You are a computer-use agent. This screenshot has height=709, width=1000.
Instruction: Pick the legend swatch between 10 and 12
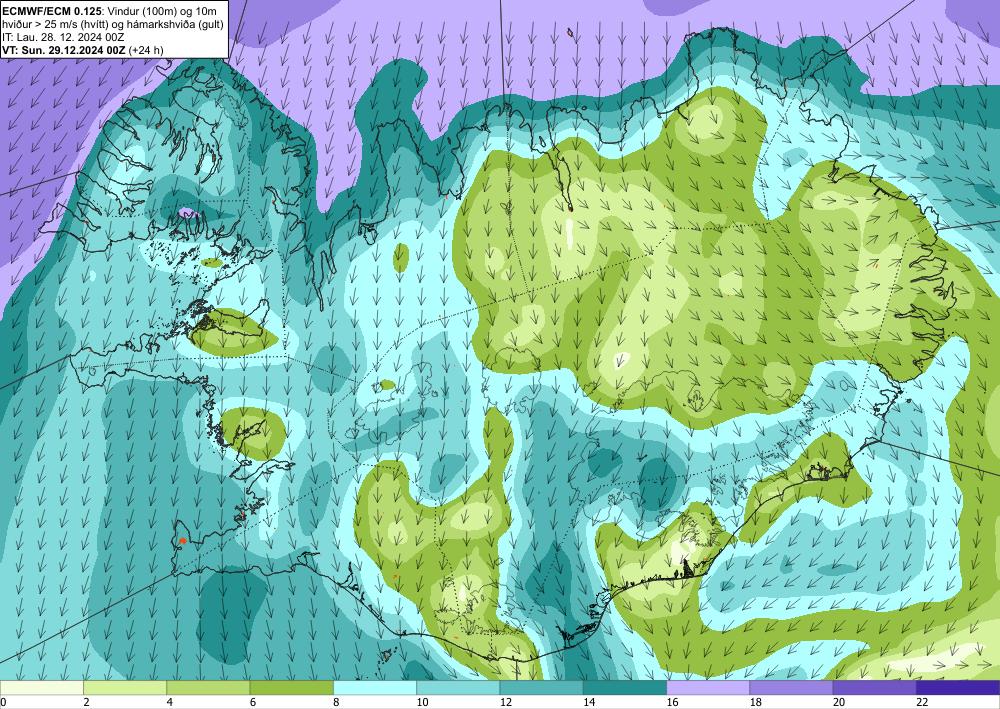[x=458, y=688]
